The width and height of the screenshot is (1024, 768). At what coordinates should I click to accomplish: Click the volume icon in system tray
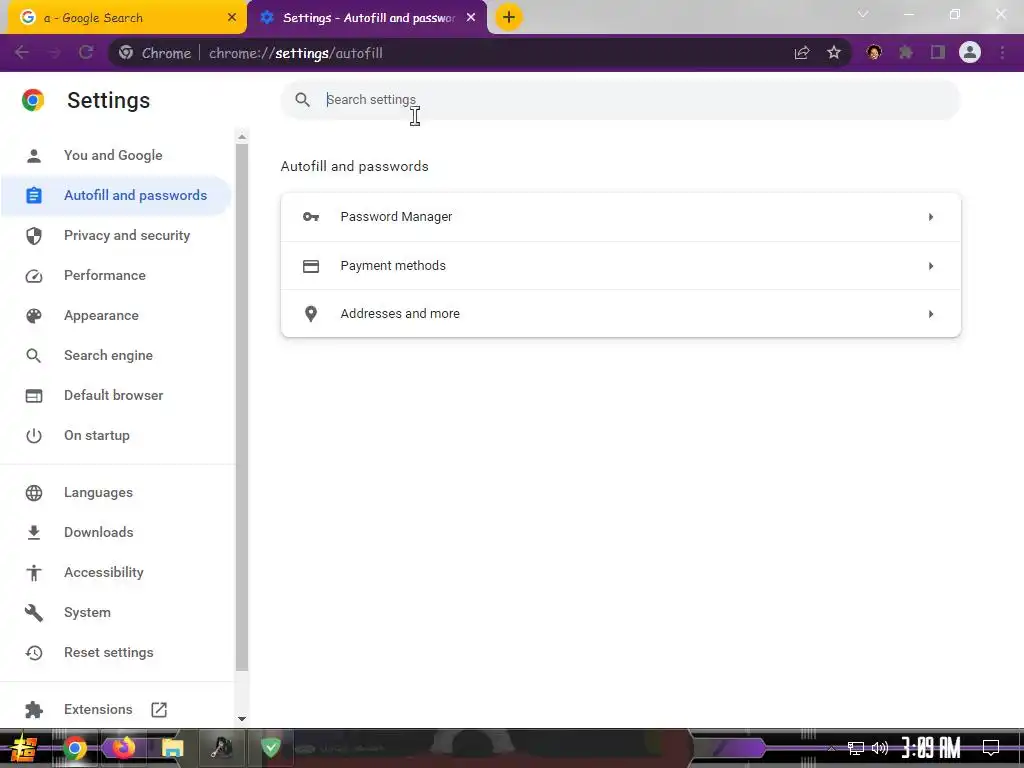coord(880,748)
